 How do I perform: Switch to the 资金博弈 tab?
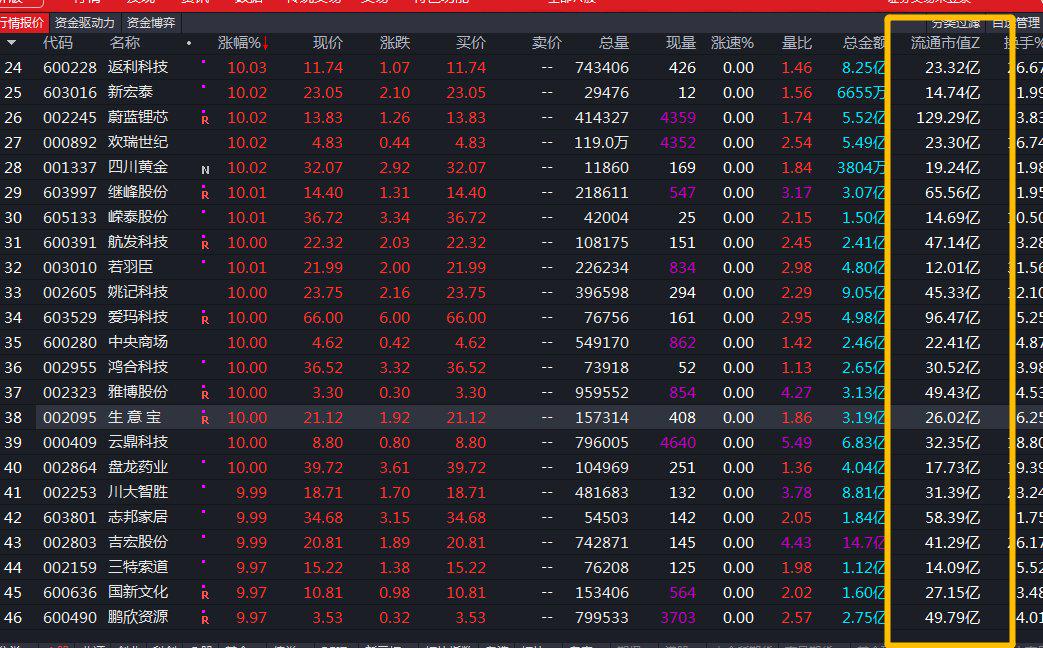click(x=151, y=22)
